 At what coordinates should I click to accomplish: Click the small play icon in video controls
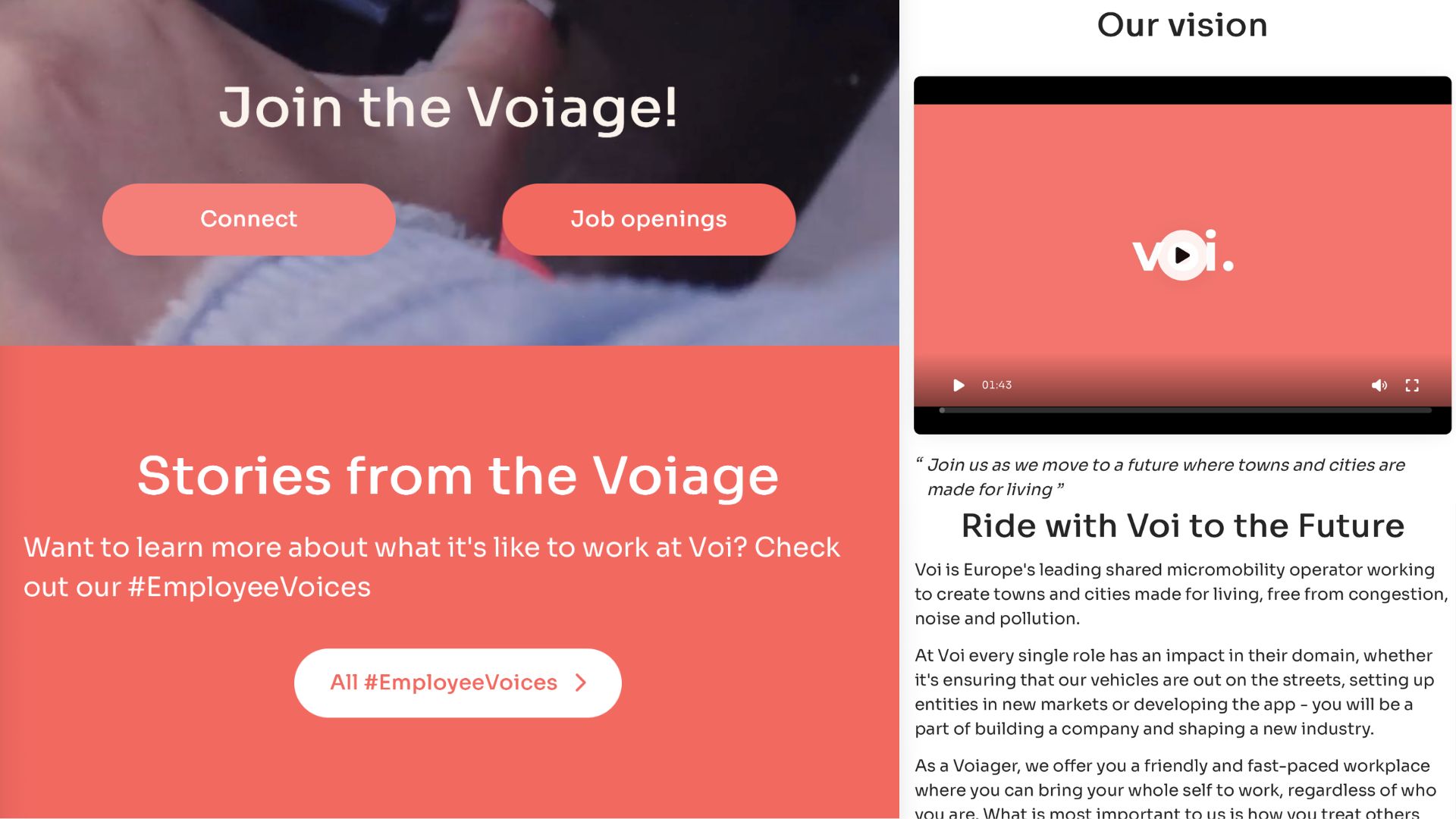tap(959, 385)
